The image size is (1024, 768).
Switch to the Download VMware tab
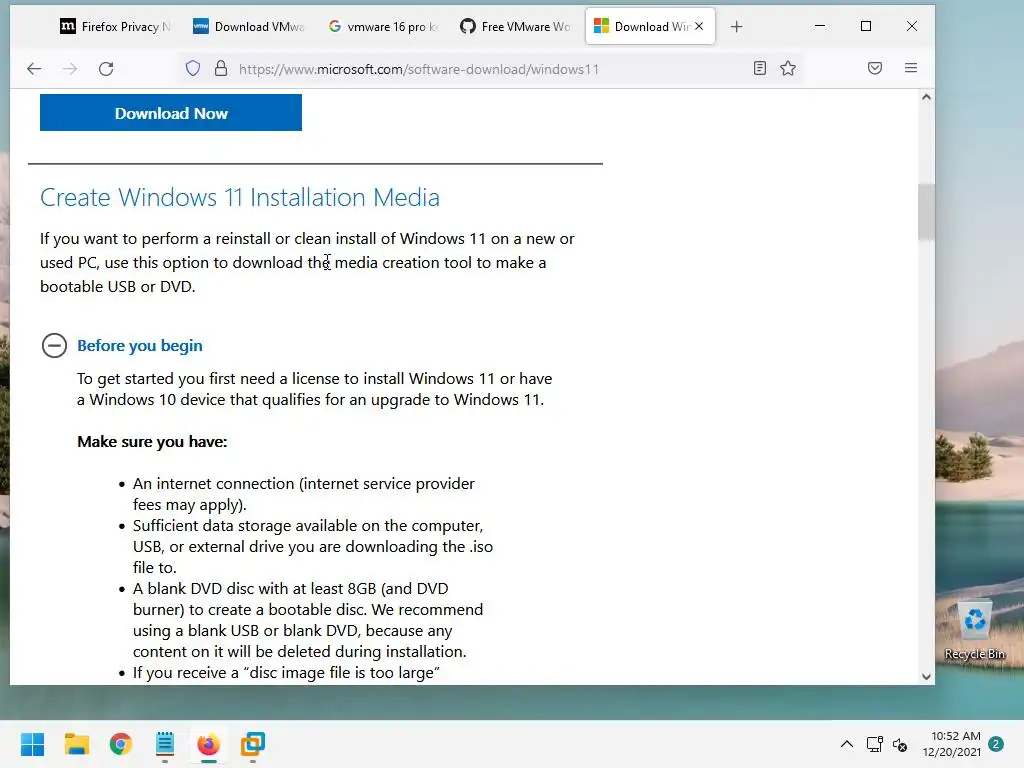pos(248,27)
